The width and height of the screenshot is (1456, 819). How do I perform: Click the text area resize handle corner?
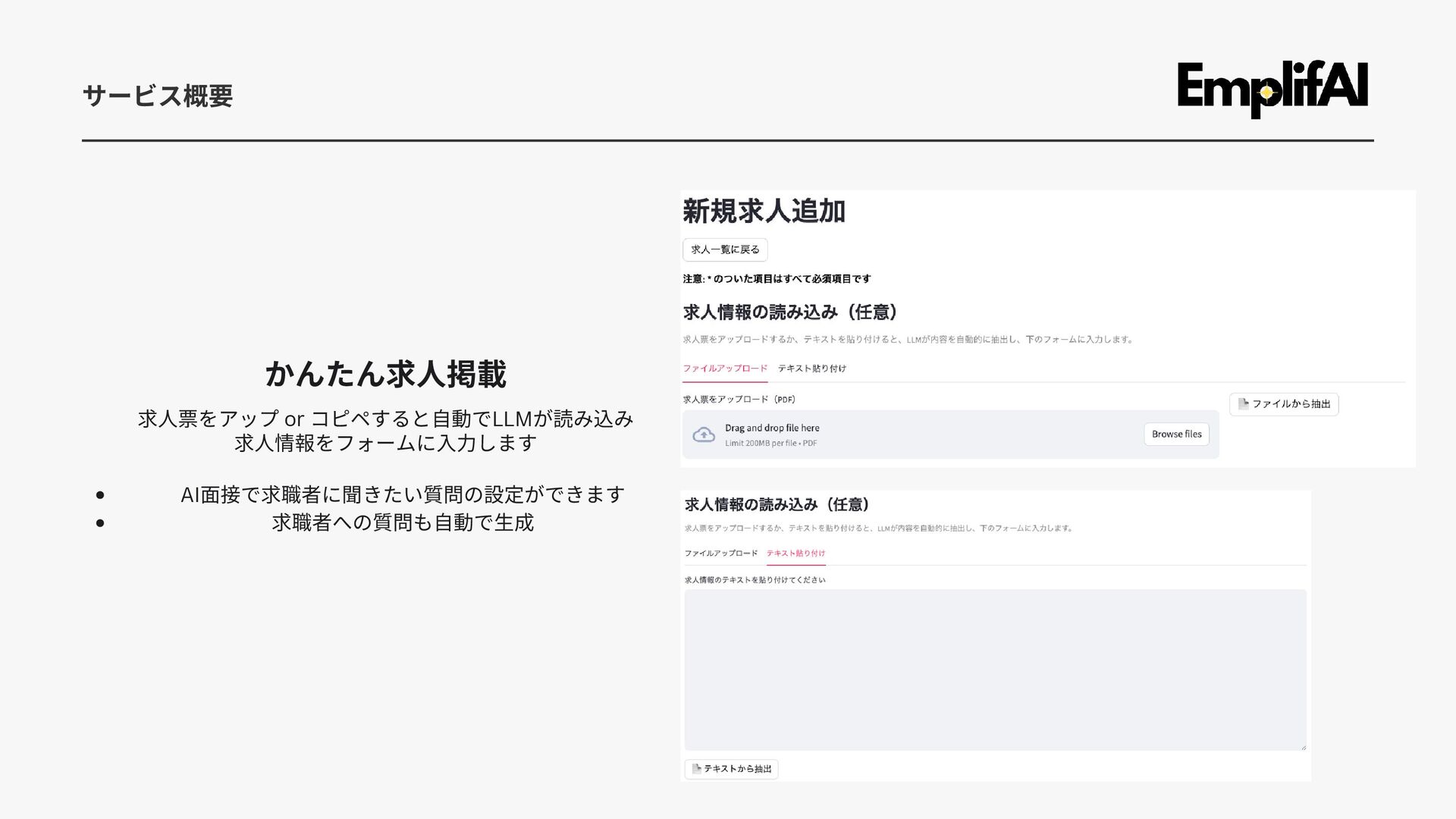coord(1303,747)
